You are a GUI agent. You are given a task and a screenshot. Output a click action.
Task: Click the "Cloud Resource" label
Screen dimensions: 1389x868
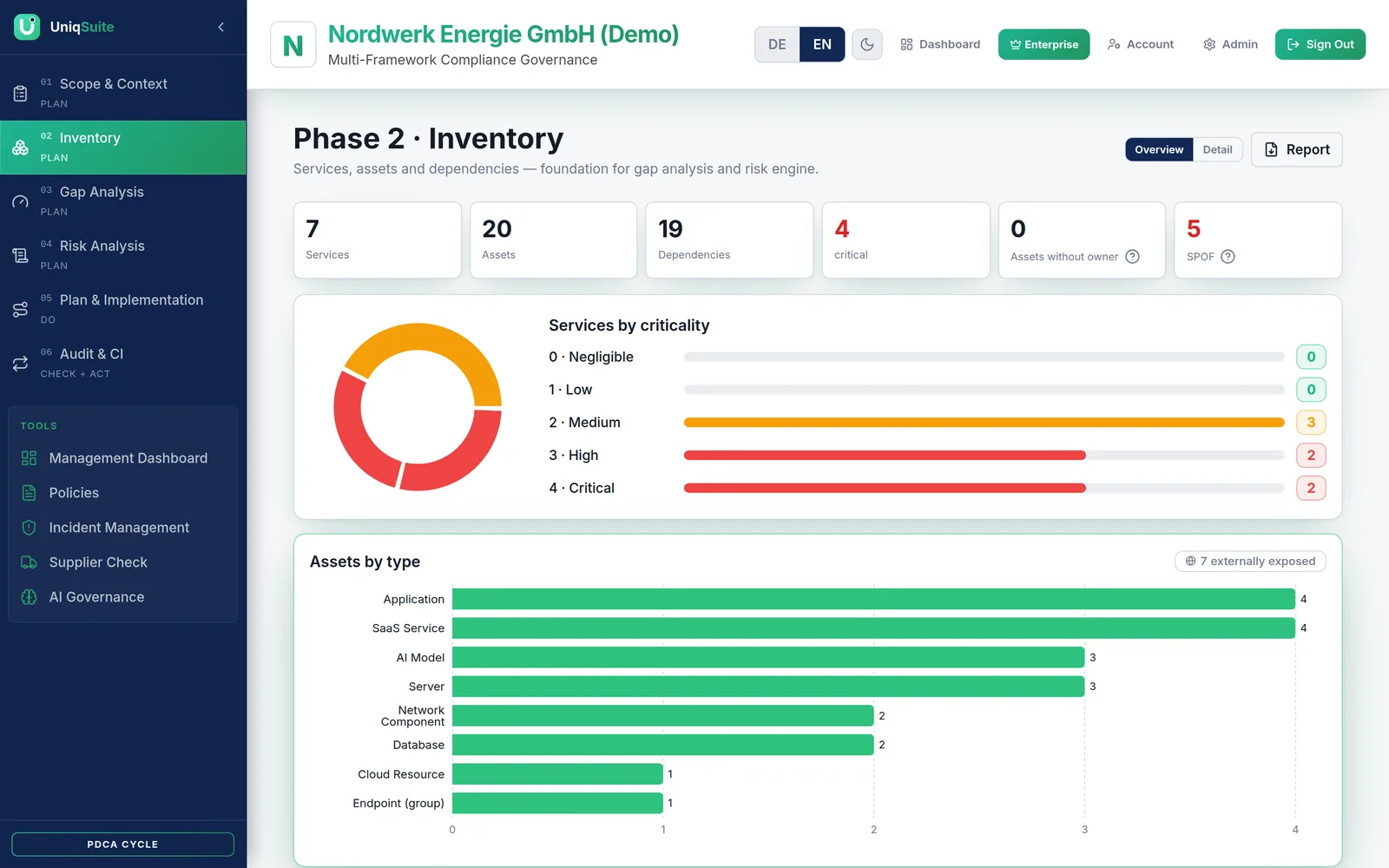click(x=401, y=774)
